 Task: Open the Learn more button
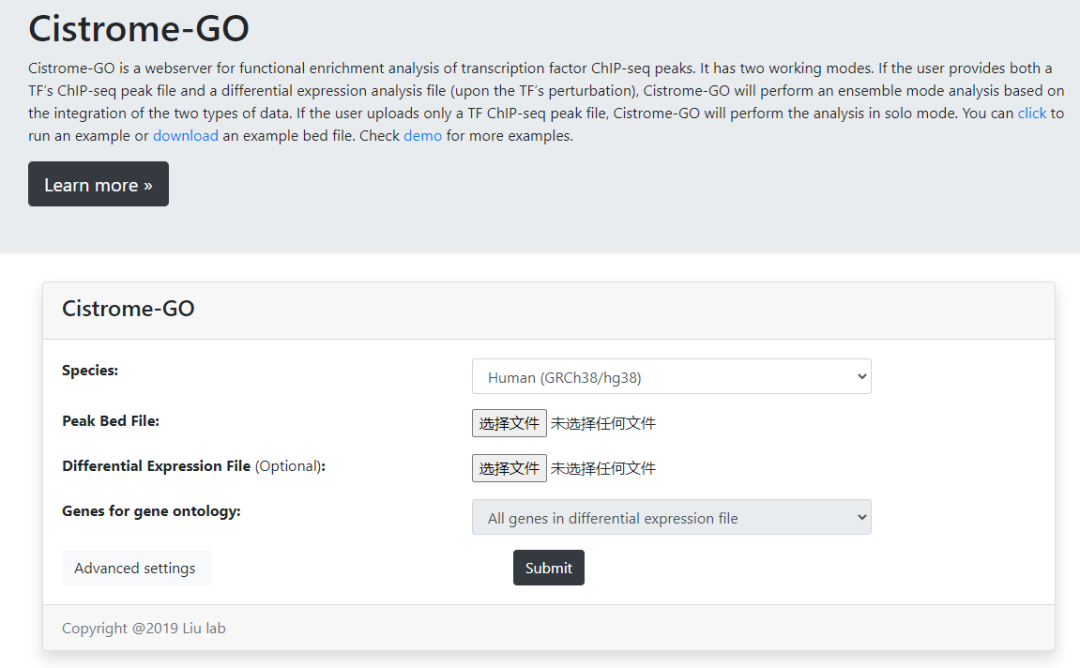98,184
